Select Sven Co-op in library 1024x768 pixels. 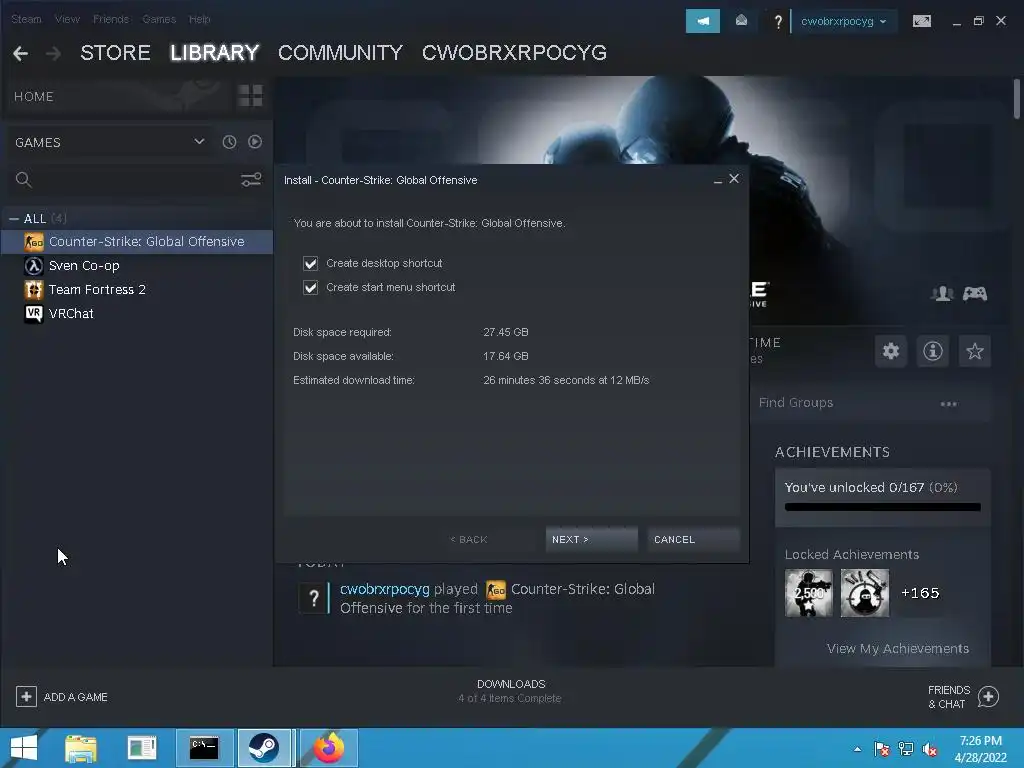(137, 266)
